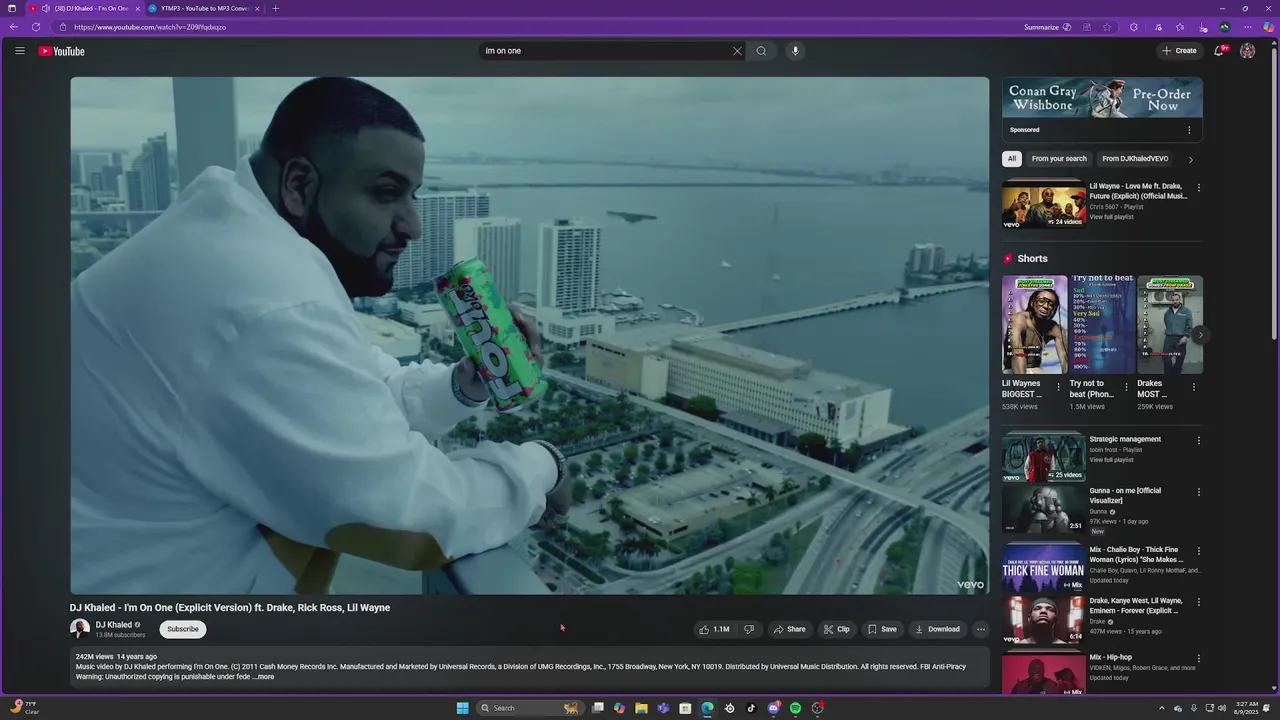
Task: Subscribe to DJ Khaled channel
Action: pyautogui.click(x=183, y=629)
